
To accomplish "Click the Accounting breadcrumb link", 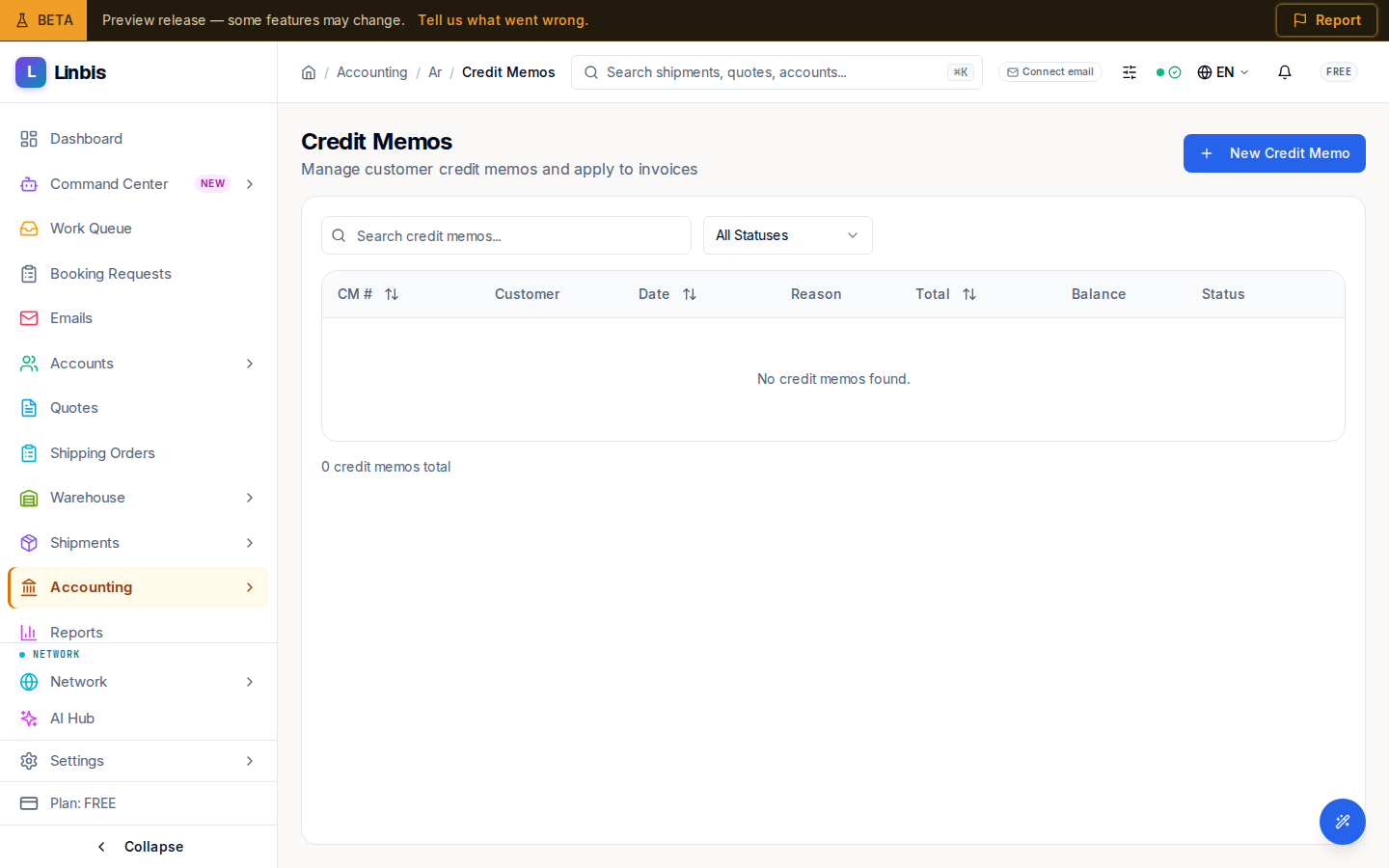I will (x=372, y=72).
